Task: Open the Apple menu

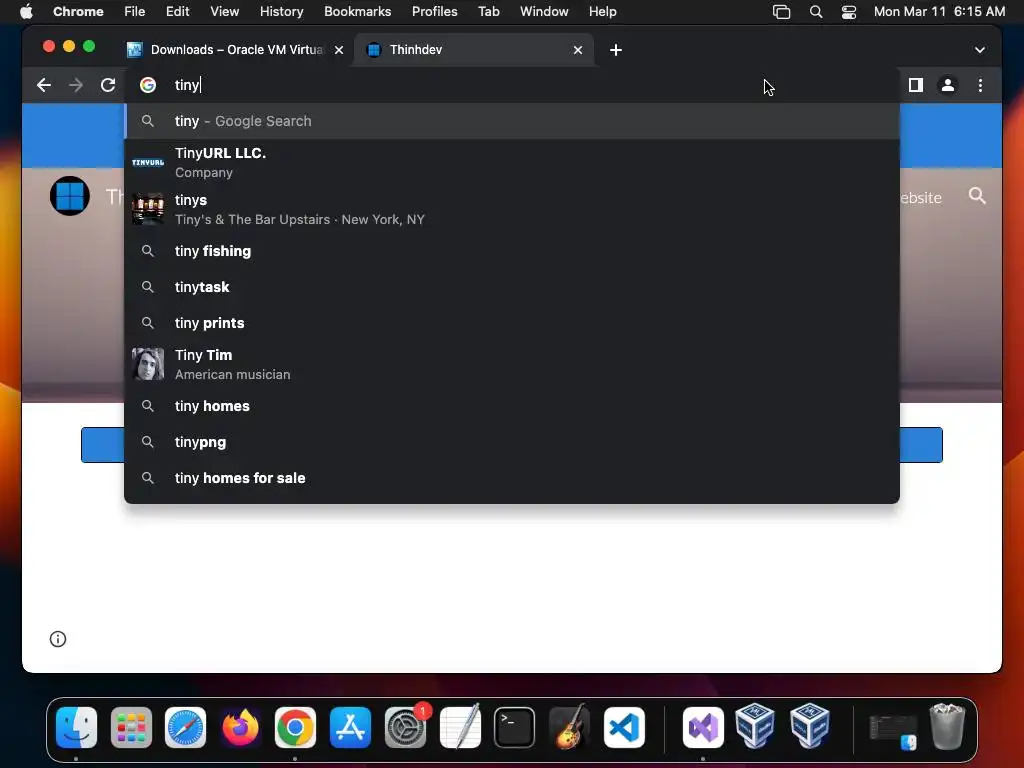Action: pyautogui.click(x=26, y=11)
